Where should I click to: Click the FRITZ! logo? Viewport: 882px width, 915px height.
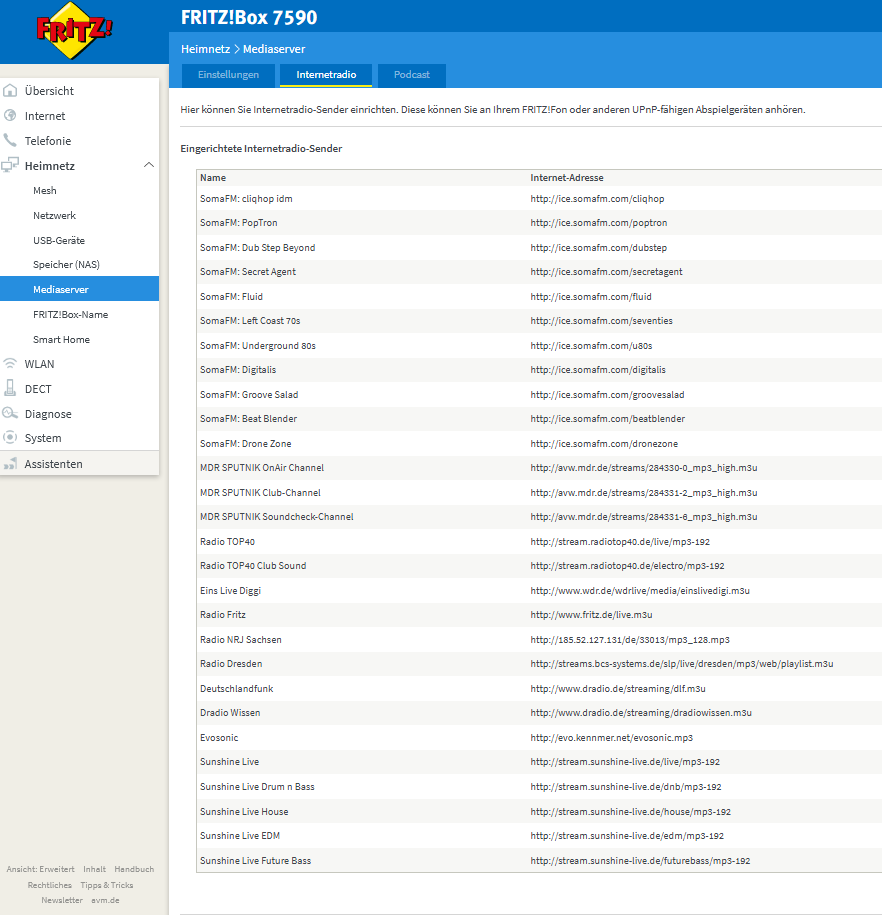(x=74, y=30)
